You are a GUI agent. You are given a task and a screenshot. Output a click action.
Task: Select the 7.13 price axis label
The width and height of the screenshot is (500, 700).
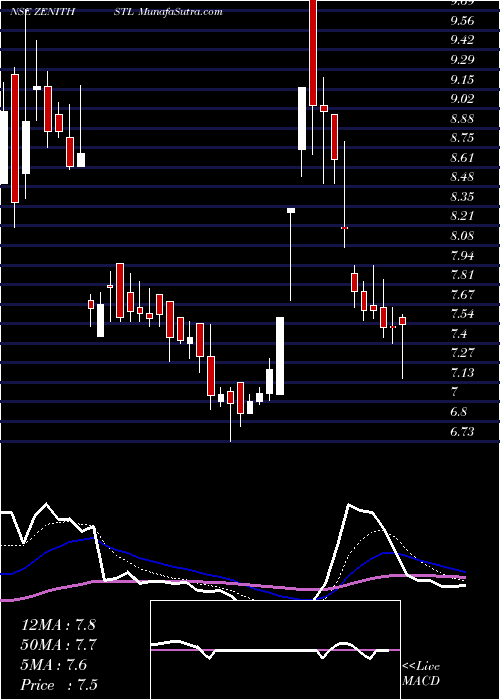462,372
